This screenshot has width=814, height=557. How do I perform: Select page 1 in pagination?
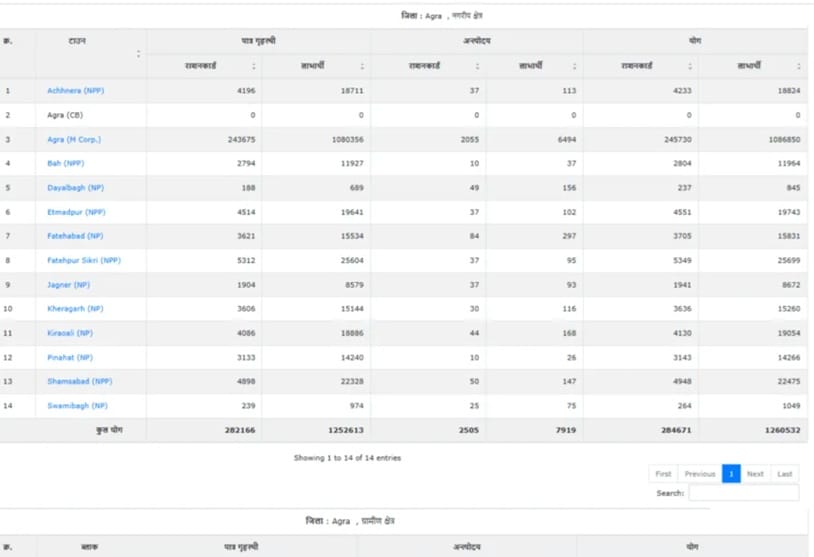click(731, 474)
